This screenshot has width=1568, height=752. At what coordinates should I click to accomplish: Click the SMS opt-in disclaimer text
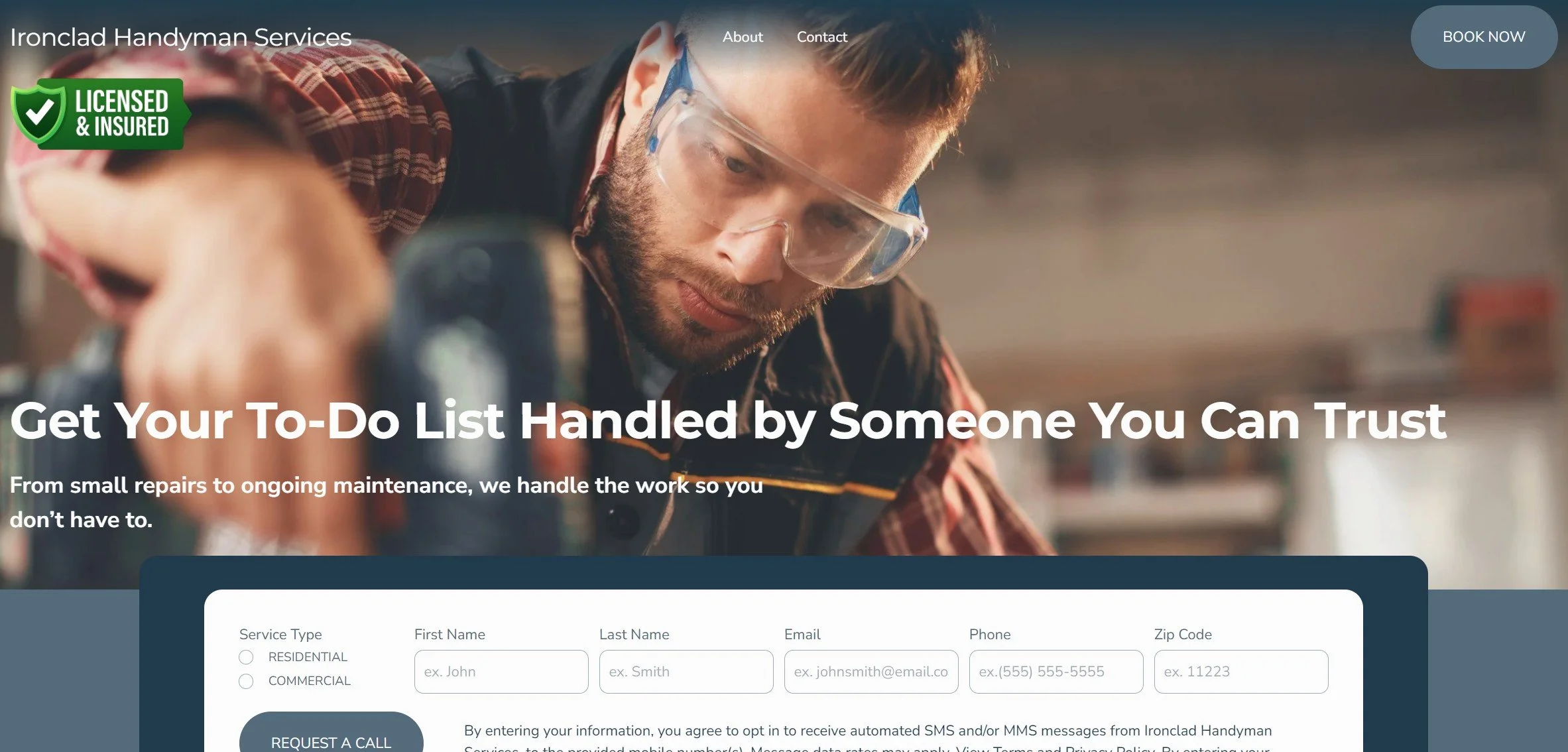pyautogui.click(x=868, y=738)
